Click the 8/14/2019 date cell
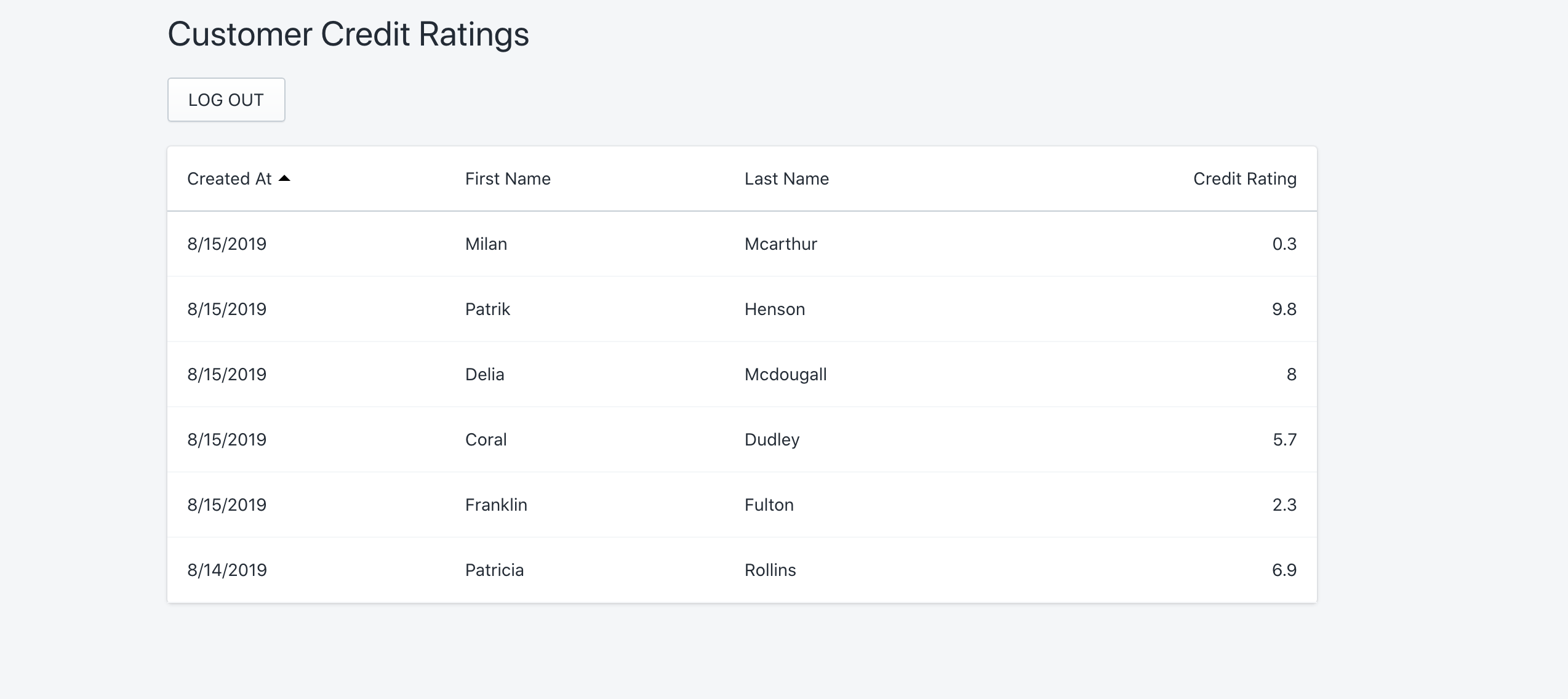 click(x=227, y=570)
